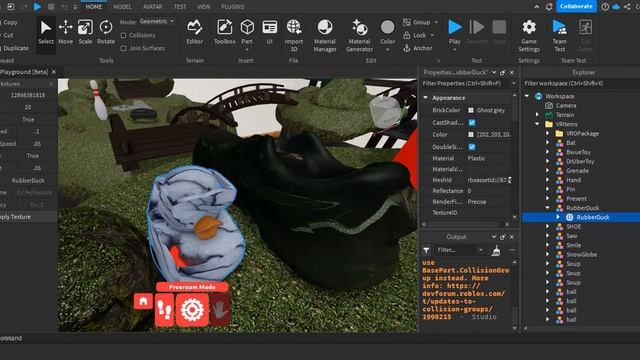This screenshot has width=640, height=360.
Task: Open the HOME ribbon tab
Action: tap(93, 7)
